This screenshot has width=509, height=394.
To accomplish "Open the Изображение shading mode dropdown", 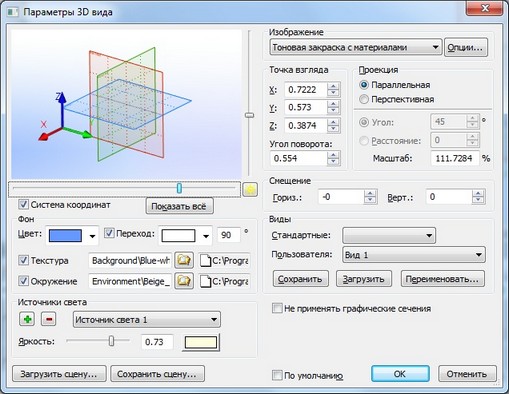I will click(x=356, y=47).
